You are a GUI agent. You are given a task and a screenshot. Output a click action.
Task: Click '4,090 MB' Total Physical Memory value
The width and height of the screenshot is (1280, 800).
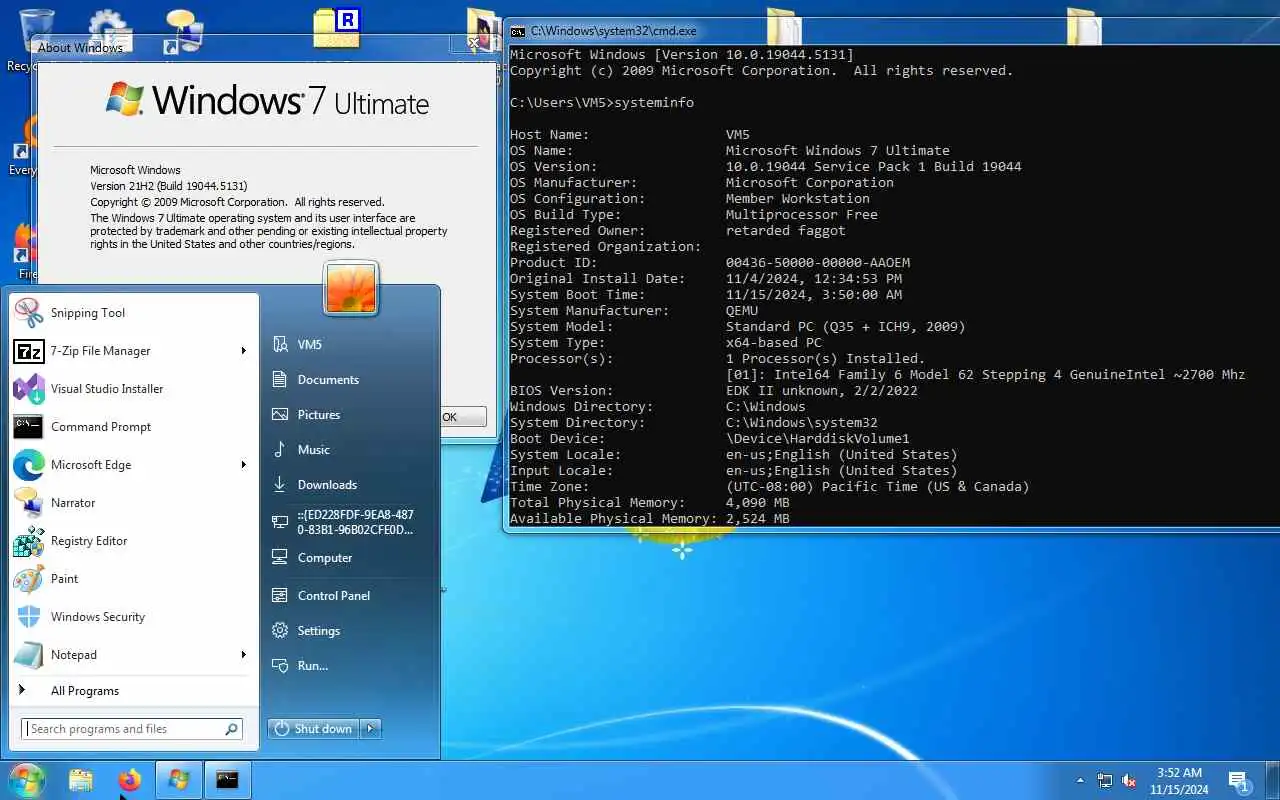point(758,503)
